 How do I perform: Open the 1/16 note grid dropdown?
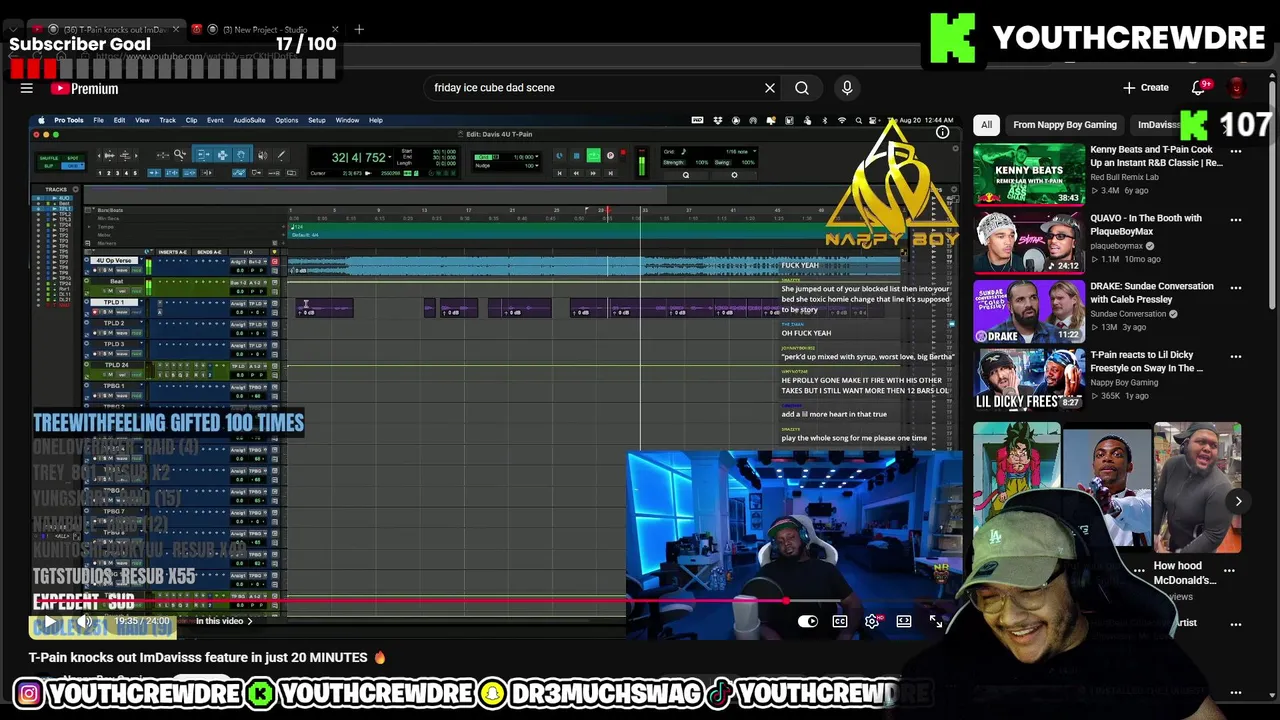tap(755, 151)
